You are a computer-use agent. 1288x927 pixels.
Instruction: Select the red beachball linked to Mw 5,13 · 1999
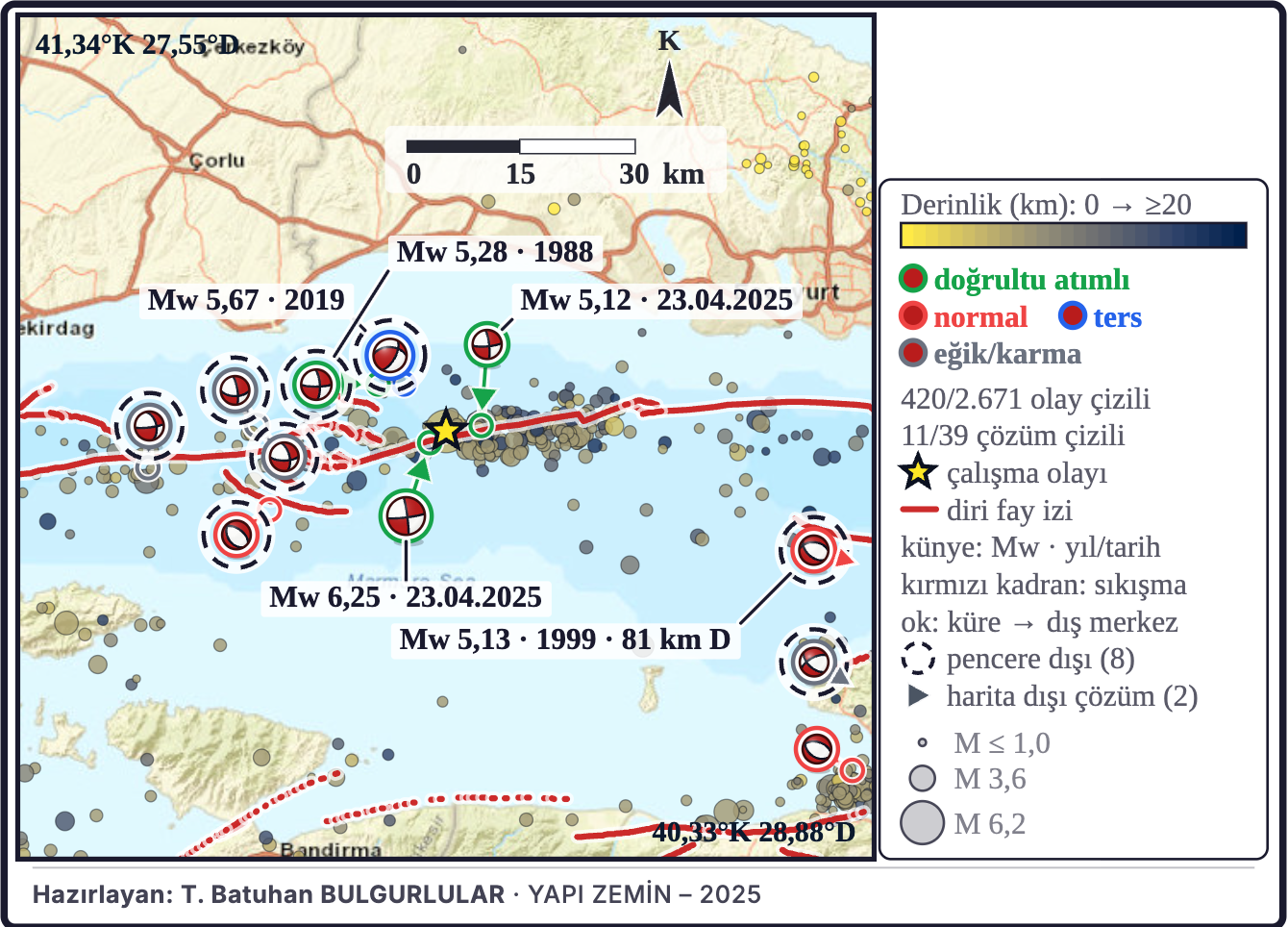pos(812,550)
